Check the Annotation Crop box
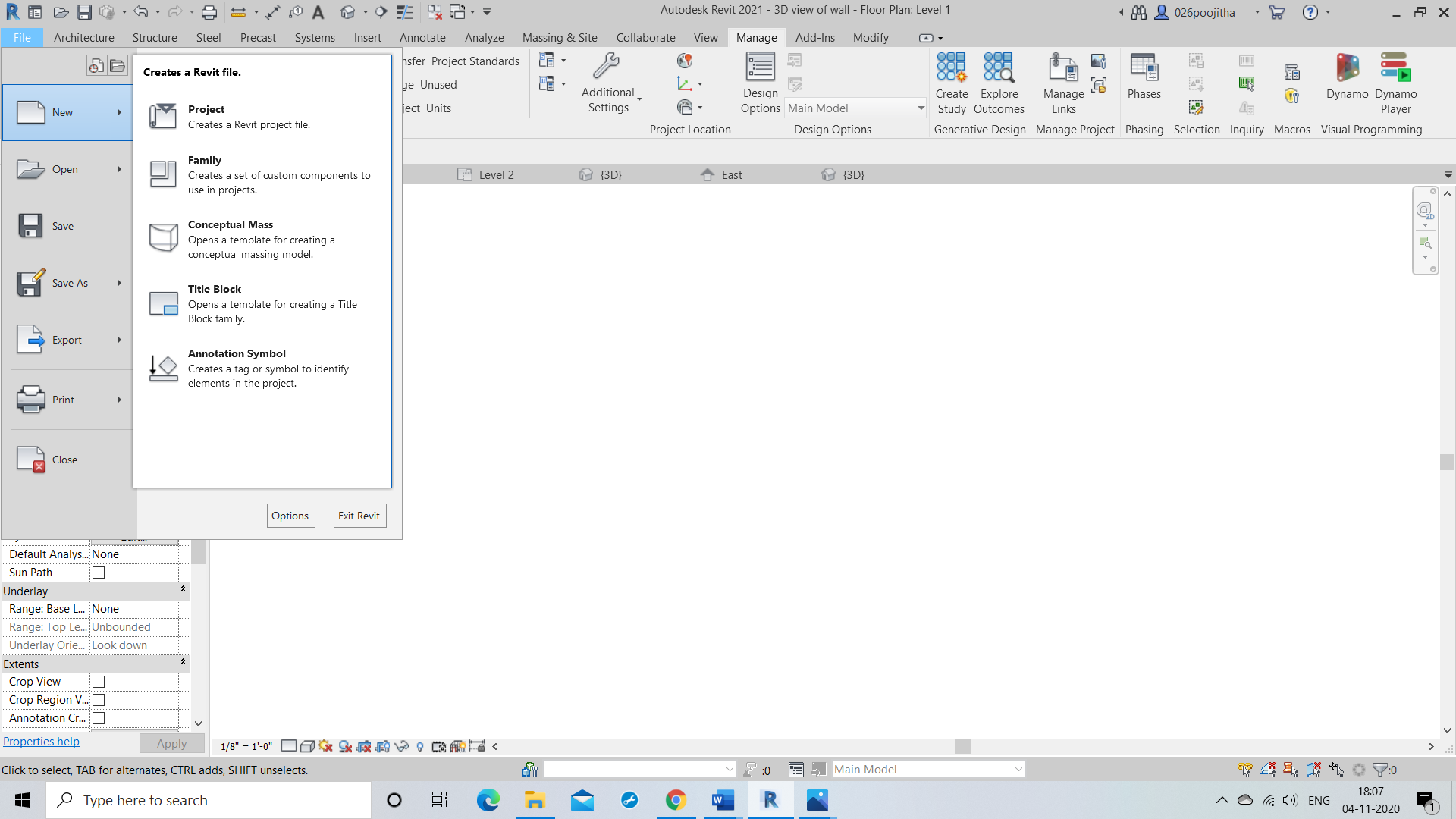Screen dimensions: 1456x819 click(98, 718)
